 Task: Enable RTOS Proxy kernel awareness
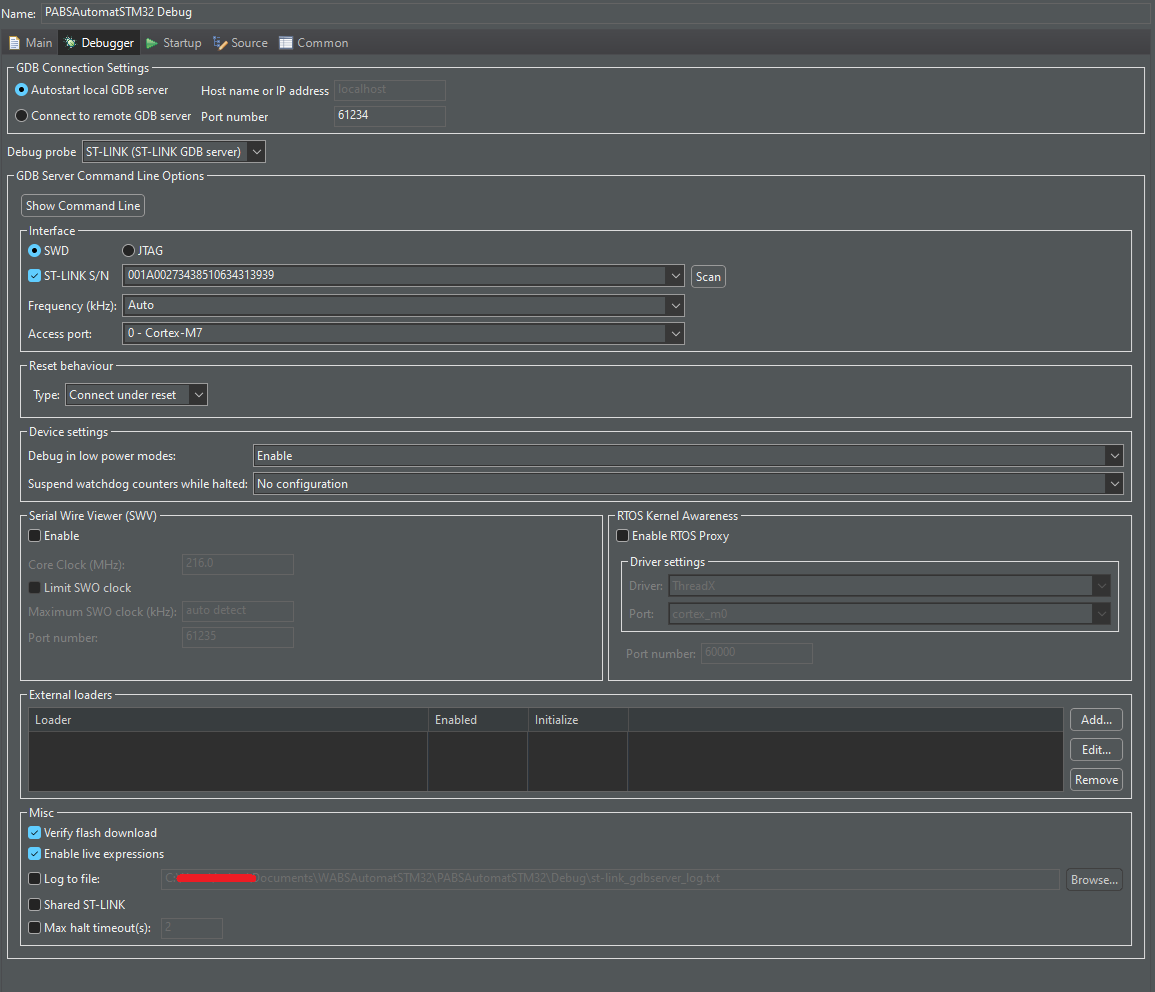click(x=622, y=536)
